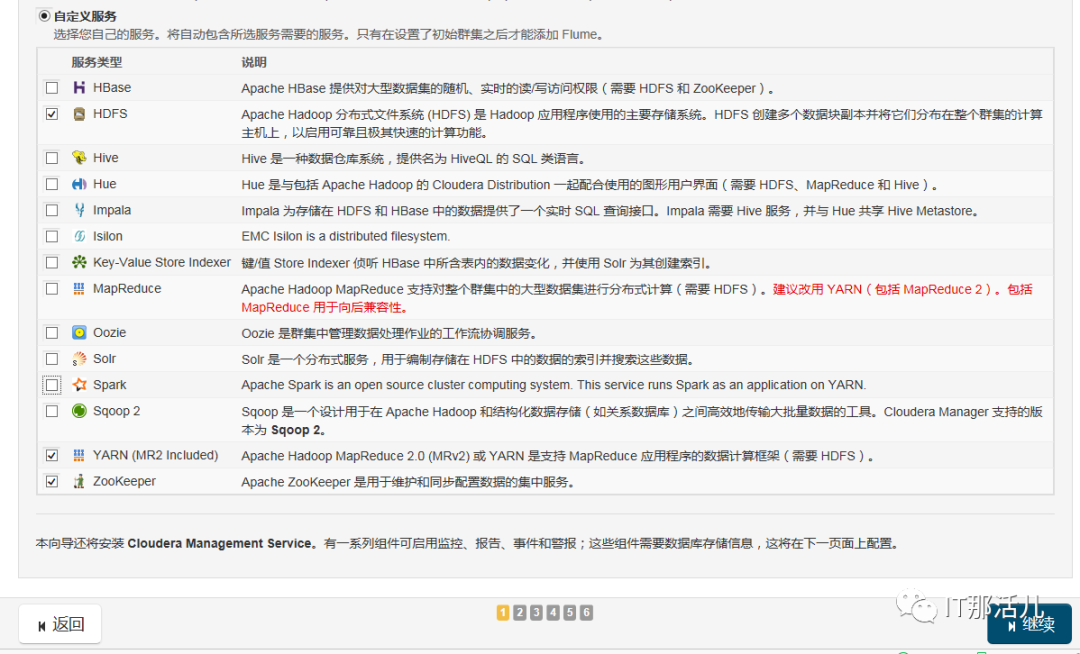Select the 自定义服务 radio button
Viewport: 1080px width, 654px height.
[x=44, y=15]
